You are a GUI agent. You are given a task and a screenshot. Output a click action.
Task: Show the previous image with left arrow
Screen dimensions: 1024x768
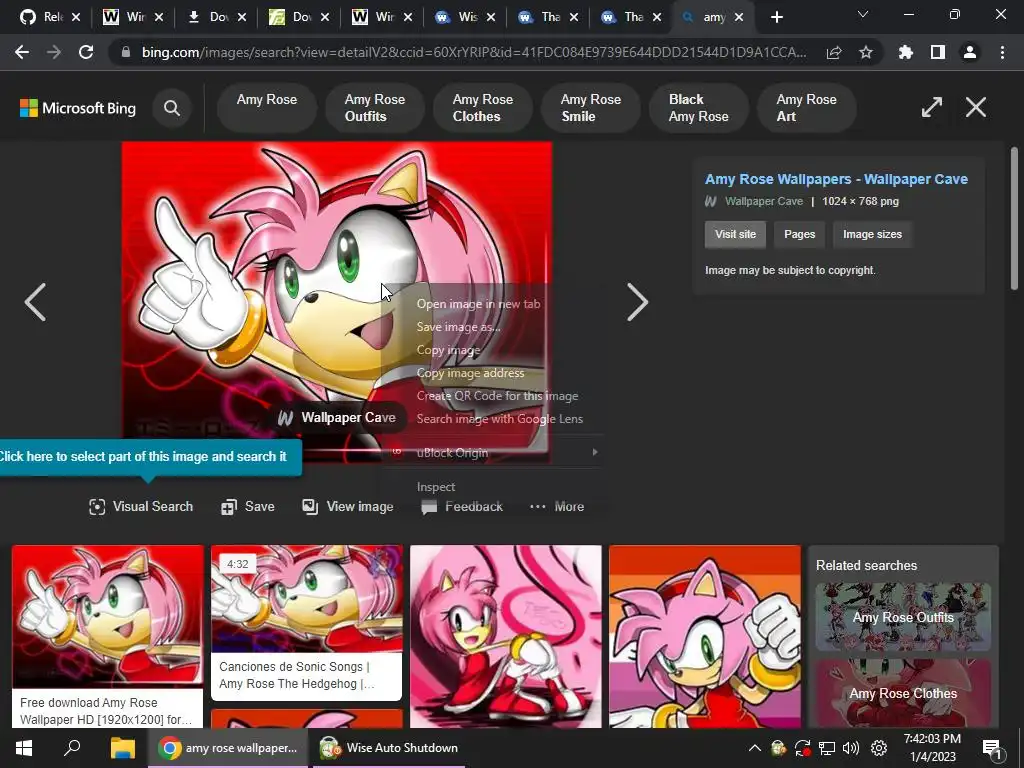click(35, 302)
